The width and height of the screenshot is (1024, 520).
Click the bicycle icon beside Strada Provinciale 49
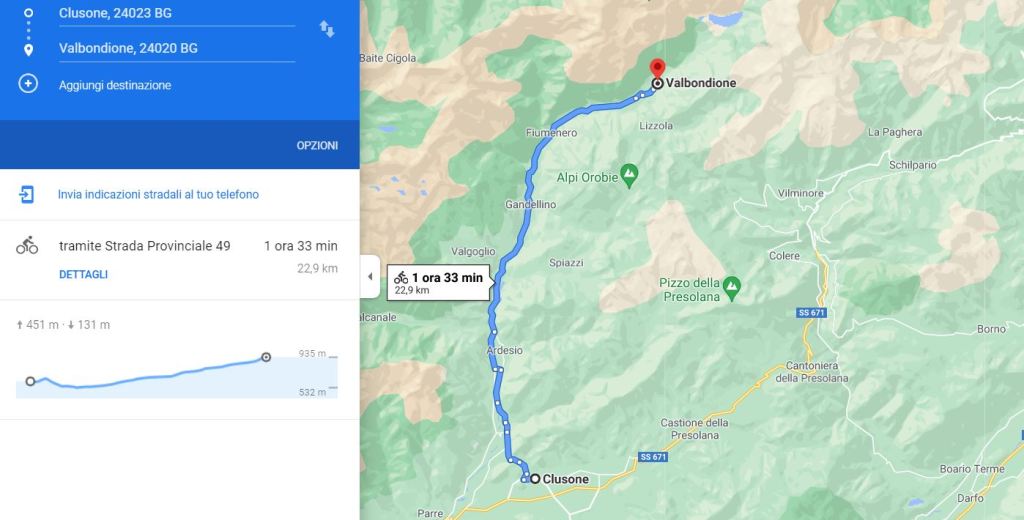27,246
